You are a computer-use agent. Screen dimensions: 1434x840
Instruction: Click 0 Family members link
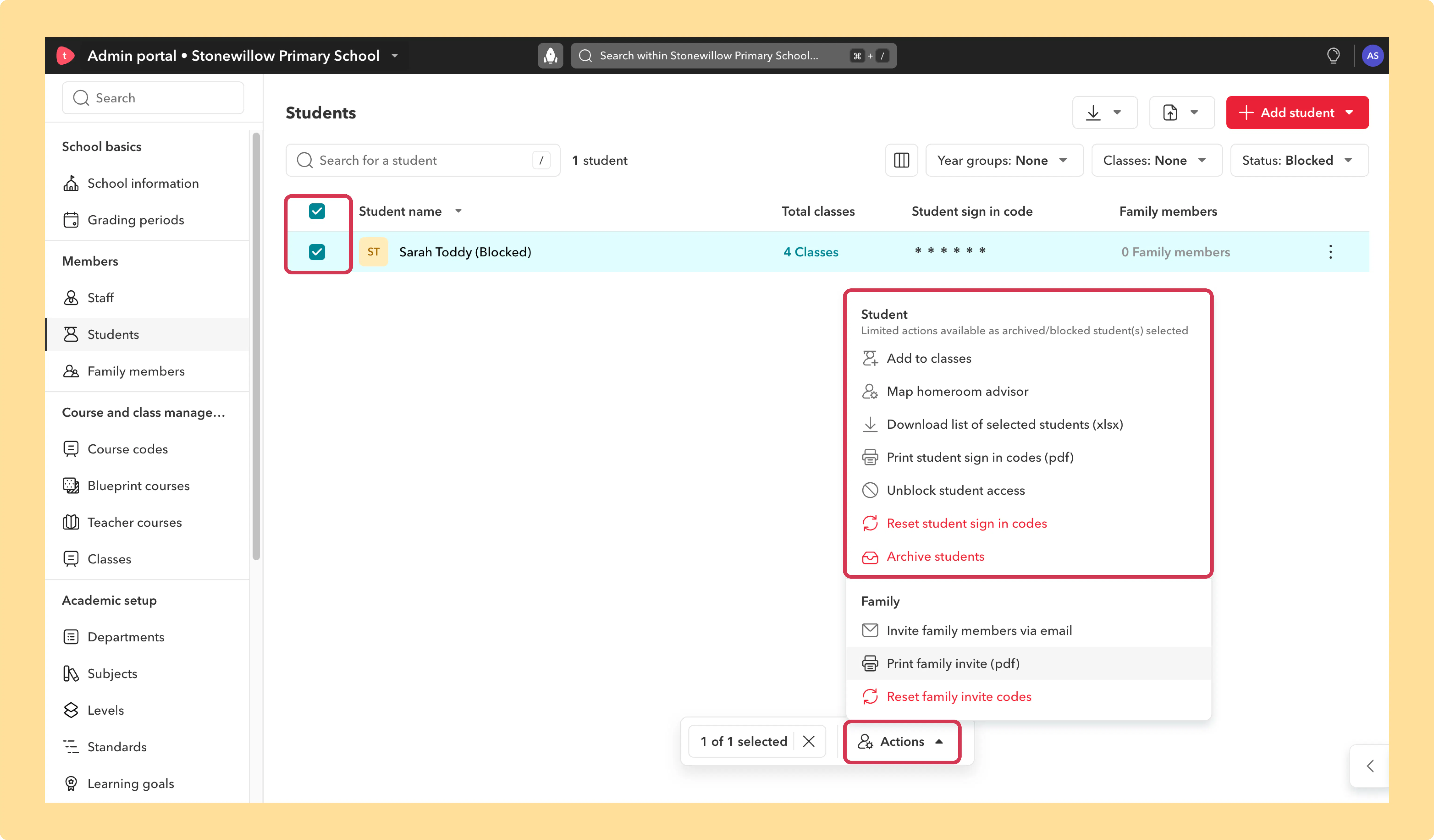1176,252
